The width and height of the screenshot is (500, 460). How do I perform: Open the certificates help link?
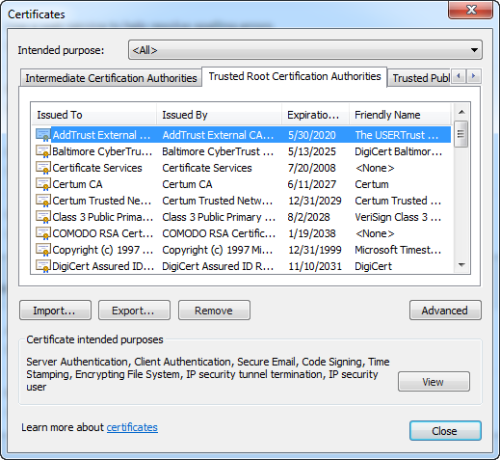132,427
